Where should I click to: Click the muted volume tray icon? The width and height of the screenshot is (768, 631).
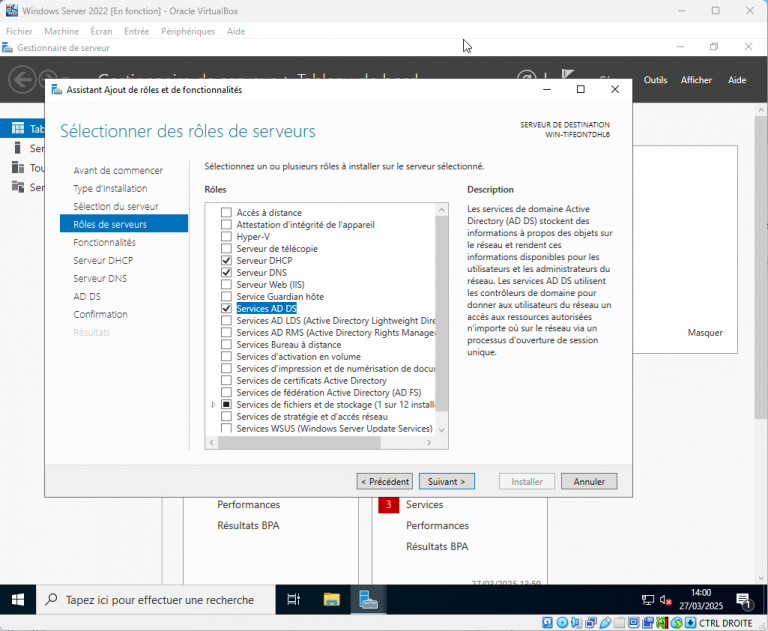click(666, 600)
